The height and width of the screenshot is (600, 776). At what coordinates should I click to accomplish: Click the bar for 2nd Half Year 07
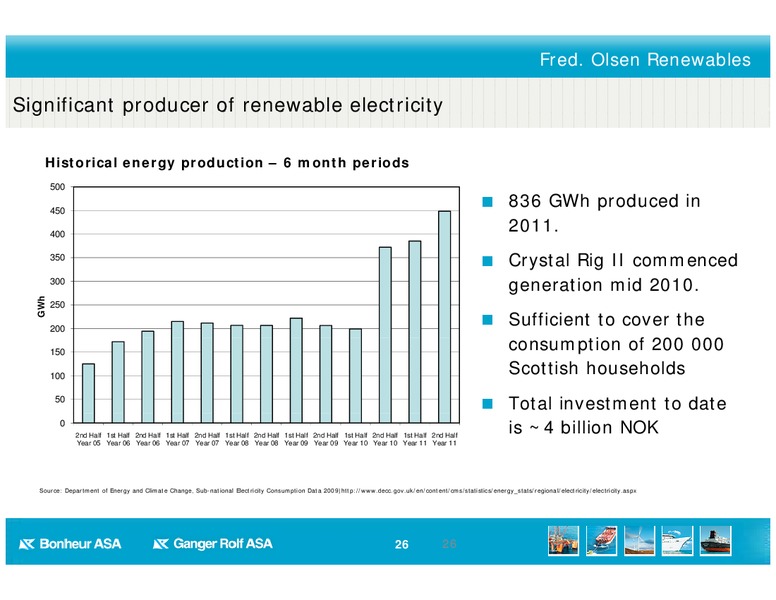[x=207, y=373]
